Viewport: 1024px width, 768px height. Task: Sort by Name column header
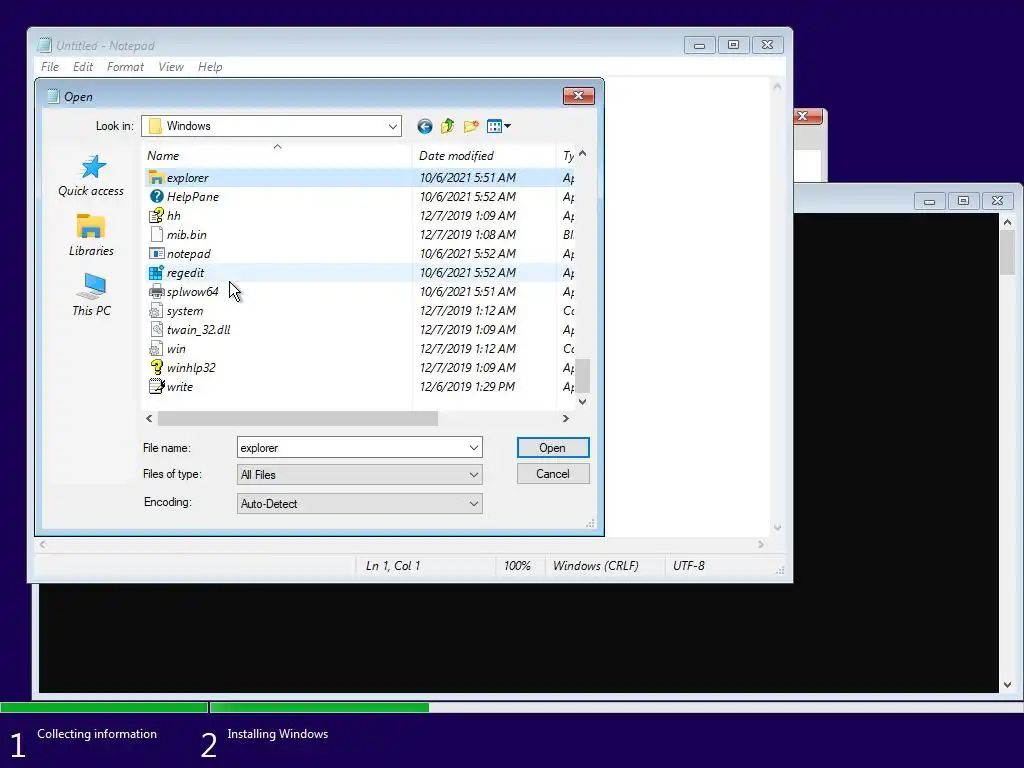[x=277, y=155]
